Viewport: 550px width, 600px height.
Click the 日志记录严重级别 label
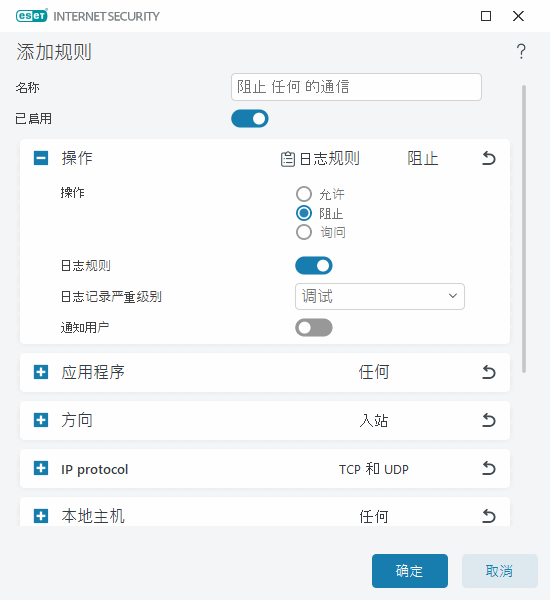(111, 297)
